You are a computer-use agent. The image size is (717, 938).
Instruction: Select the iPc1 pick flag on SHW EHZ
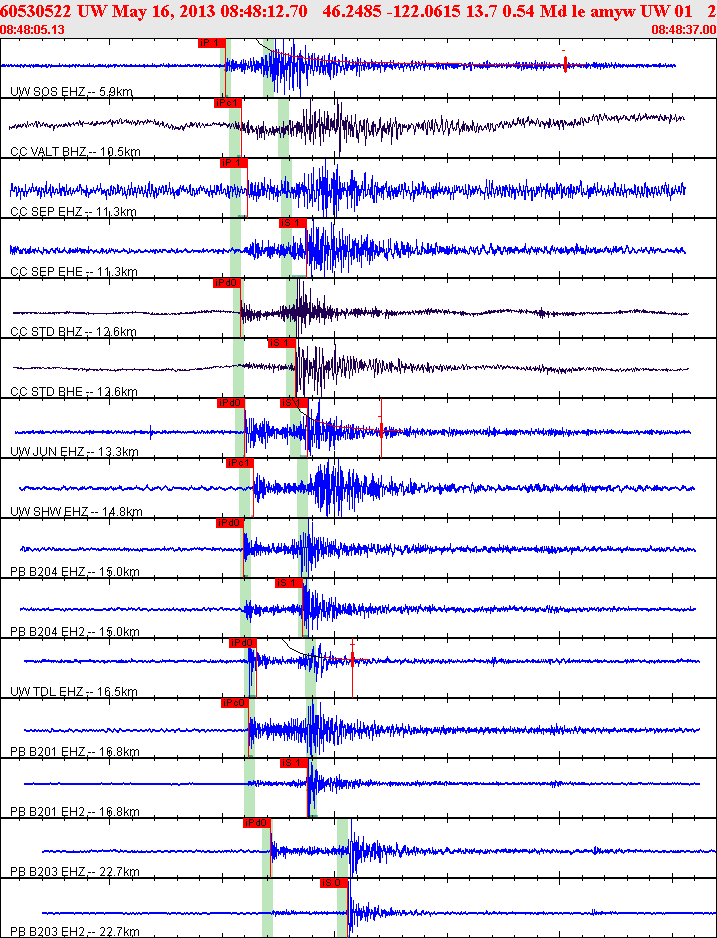click(x=240, y=463)
